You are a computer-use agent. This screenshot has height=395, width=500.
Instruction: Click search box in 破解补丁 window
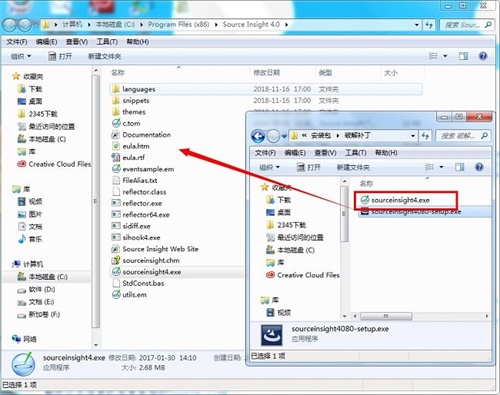click(464, 136)
